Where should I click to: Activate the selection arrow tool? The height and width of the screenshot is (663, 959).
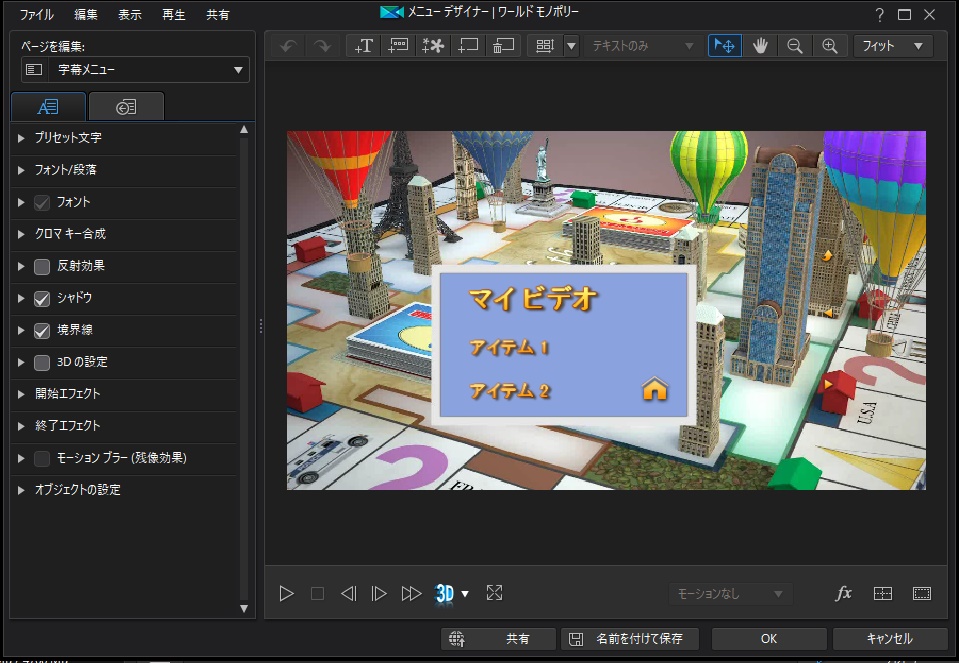click(725, 46)
